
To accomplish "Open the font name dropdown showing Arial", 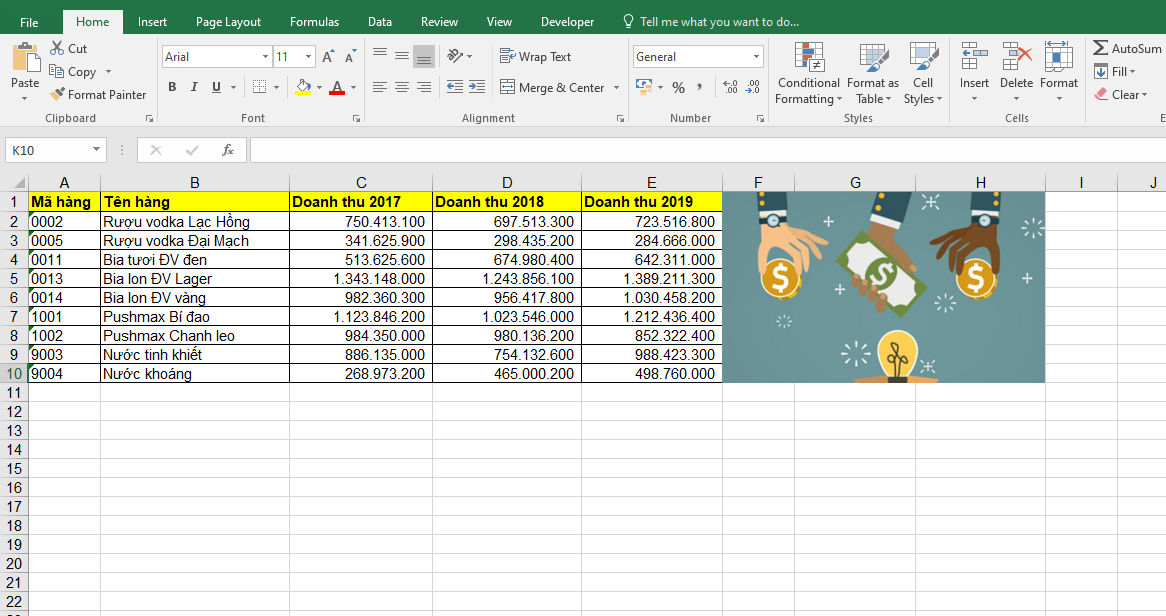I will click(x=265, y=57).
